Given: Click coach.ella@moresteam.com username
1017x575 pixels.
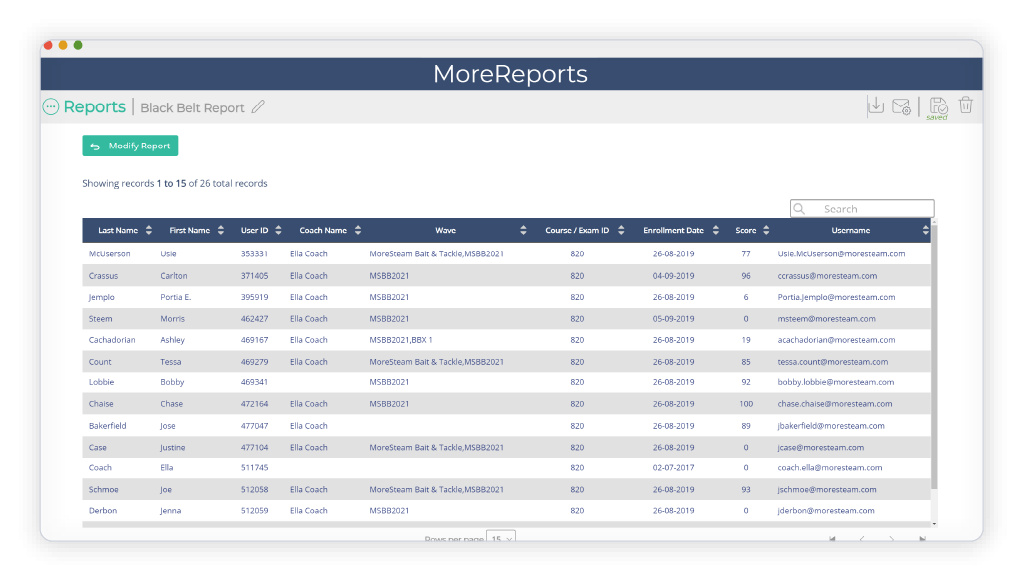Looking at the screenshot, I should pos(830,467).
